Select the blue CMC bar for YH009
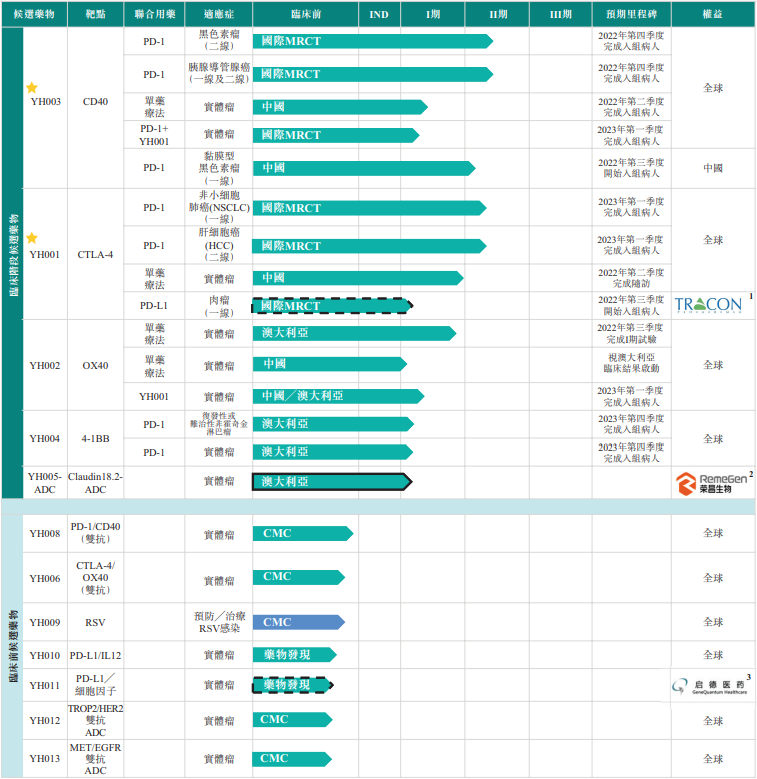Image resolution: width=757 pixels, height=779 pixels. click(x=298, y=622)
